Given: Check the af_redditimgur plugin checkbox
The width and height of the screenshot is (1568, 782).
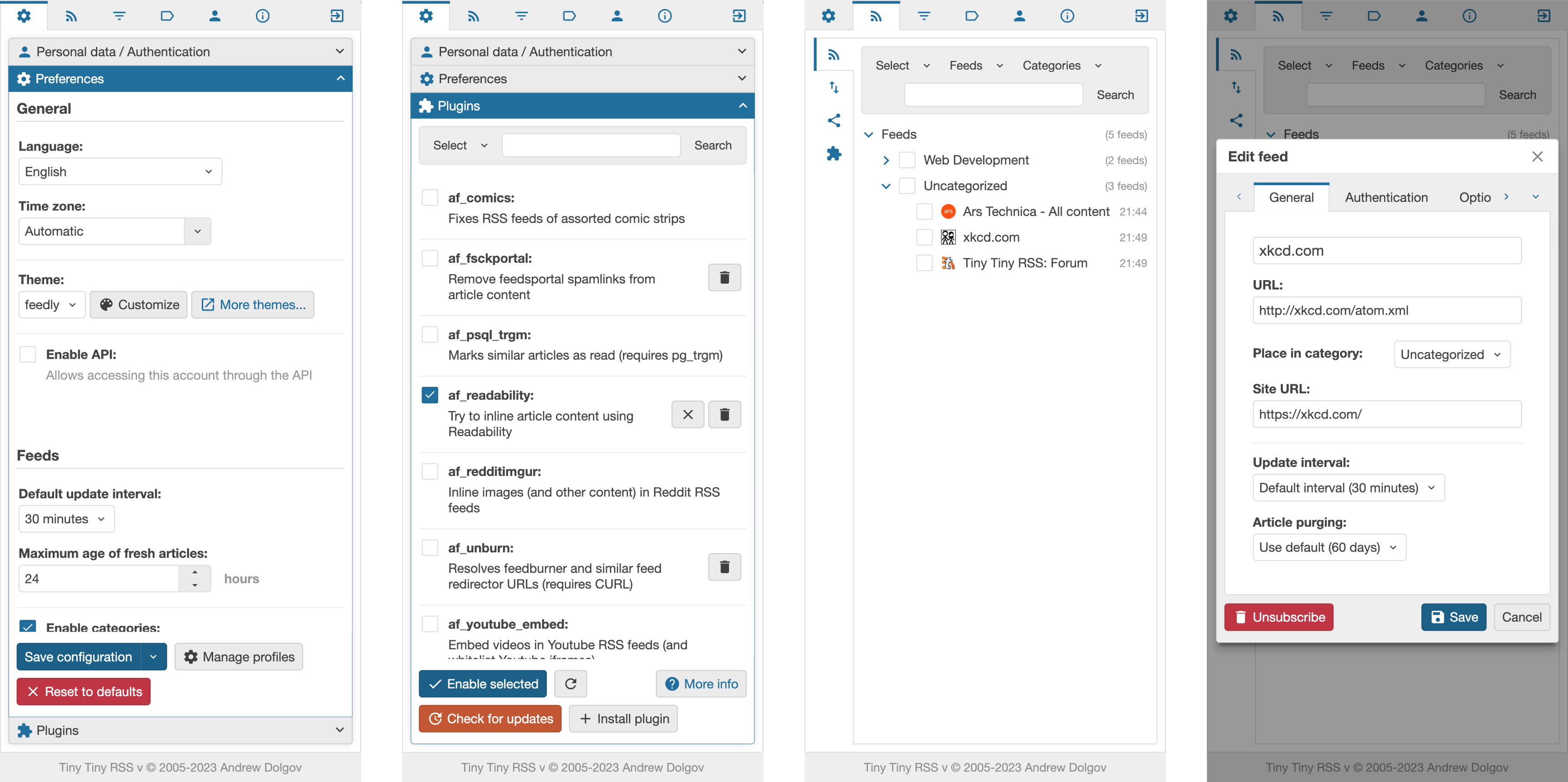Looking at the screenshot, I should coord(430,471).
